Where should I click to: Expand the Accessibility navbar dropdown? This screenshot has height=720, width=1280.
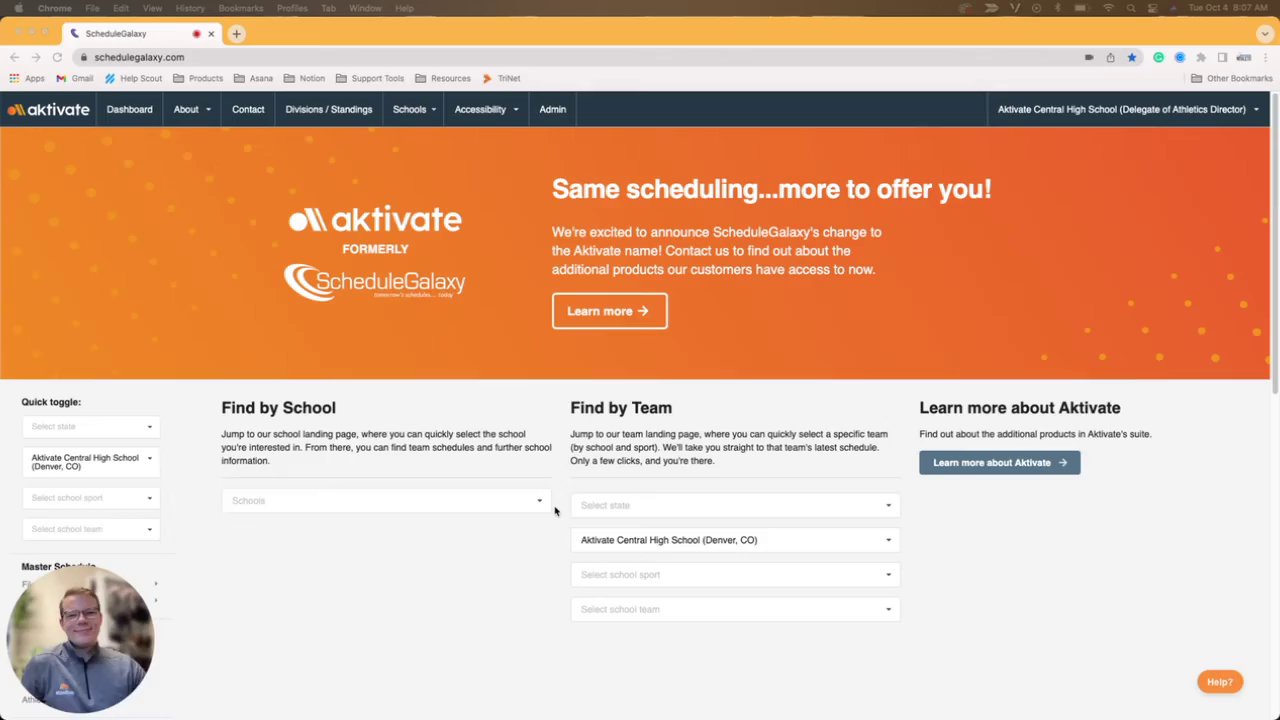coord(486,109)
